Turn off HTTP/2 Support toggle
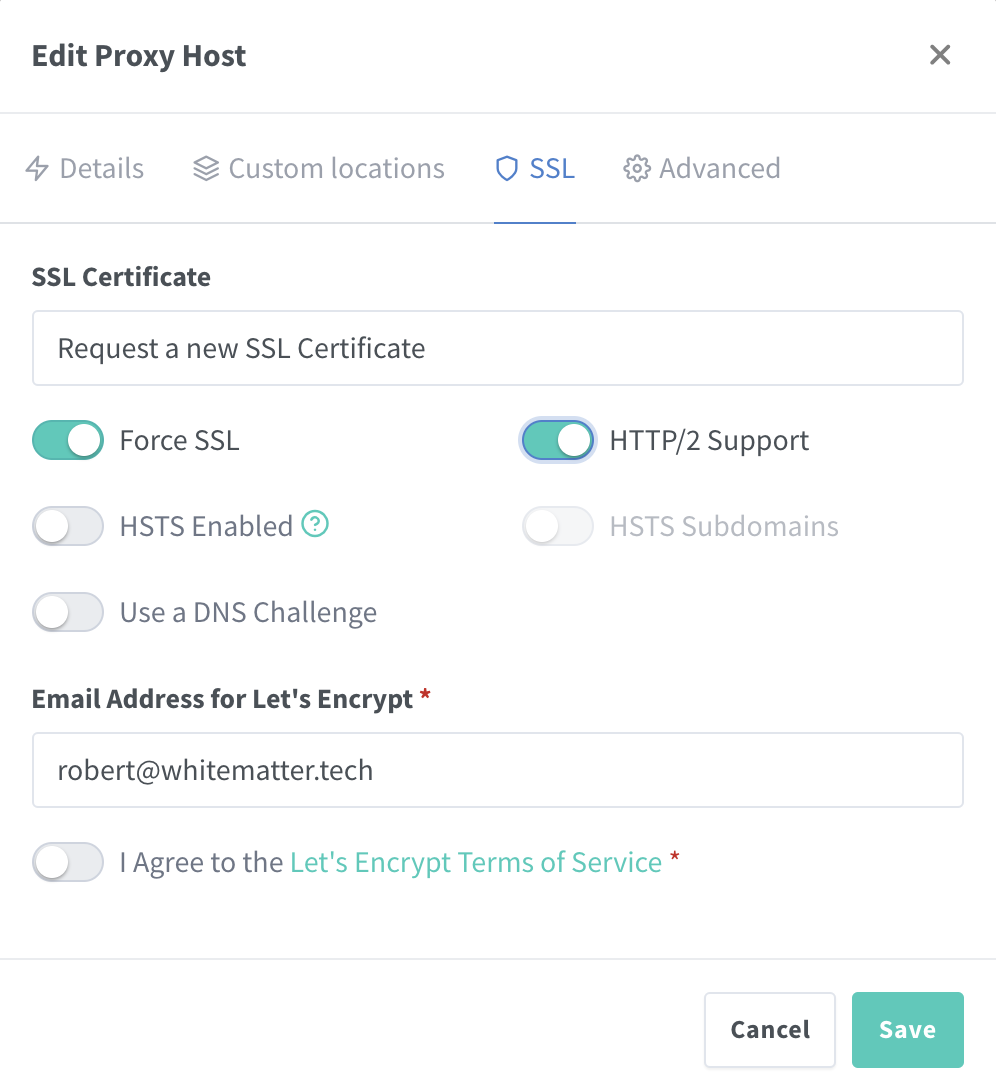Image resolution: width=996 pixels, height=1092 pixels. tap(558, 440)
